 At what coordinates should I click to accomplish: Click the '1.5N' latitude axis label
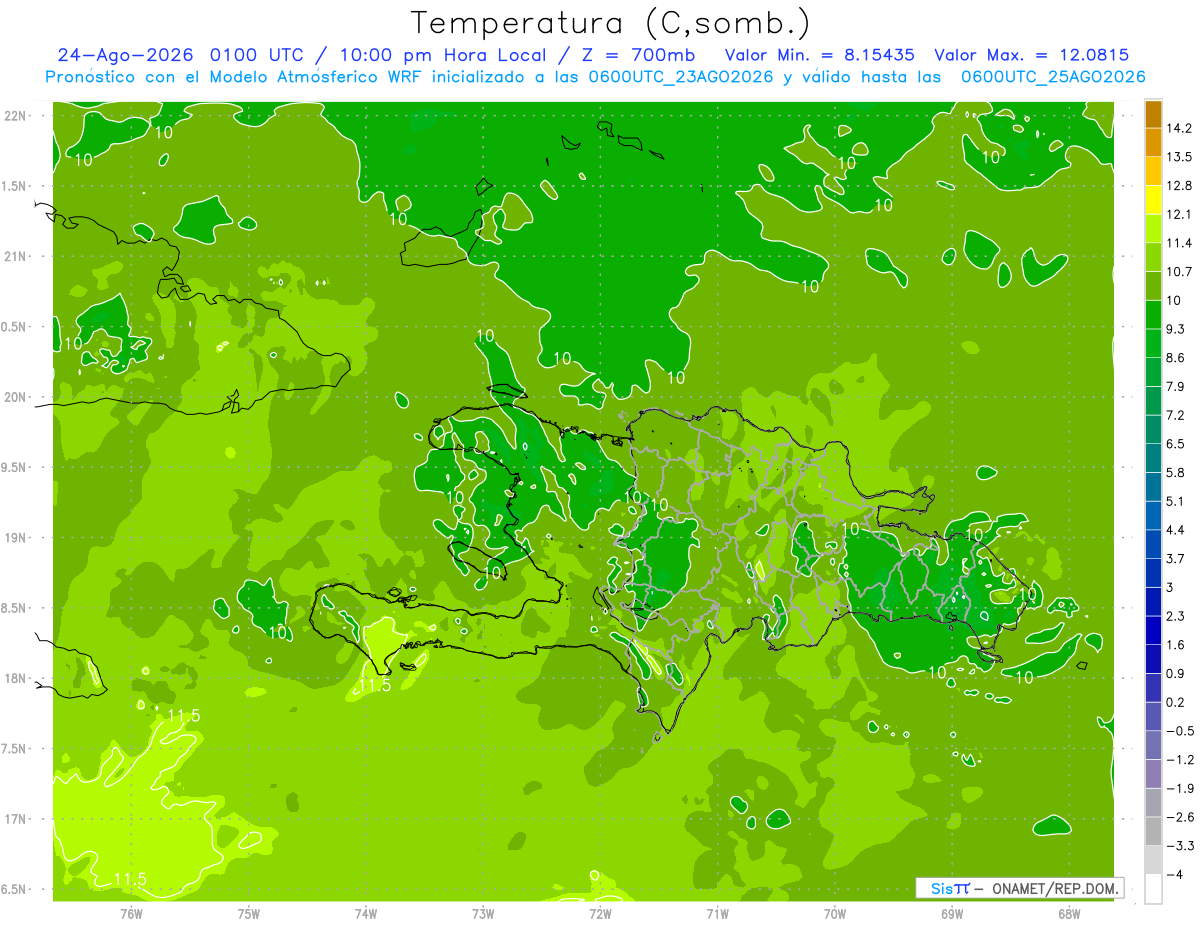click(15, 186)
